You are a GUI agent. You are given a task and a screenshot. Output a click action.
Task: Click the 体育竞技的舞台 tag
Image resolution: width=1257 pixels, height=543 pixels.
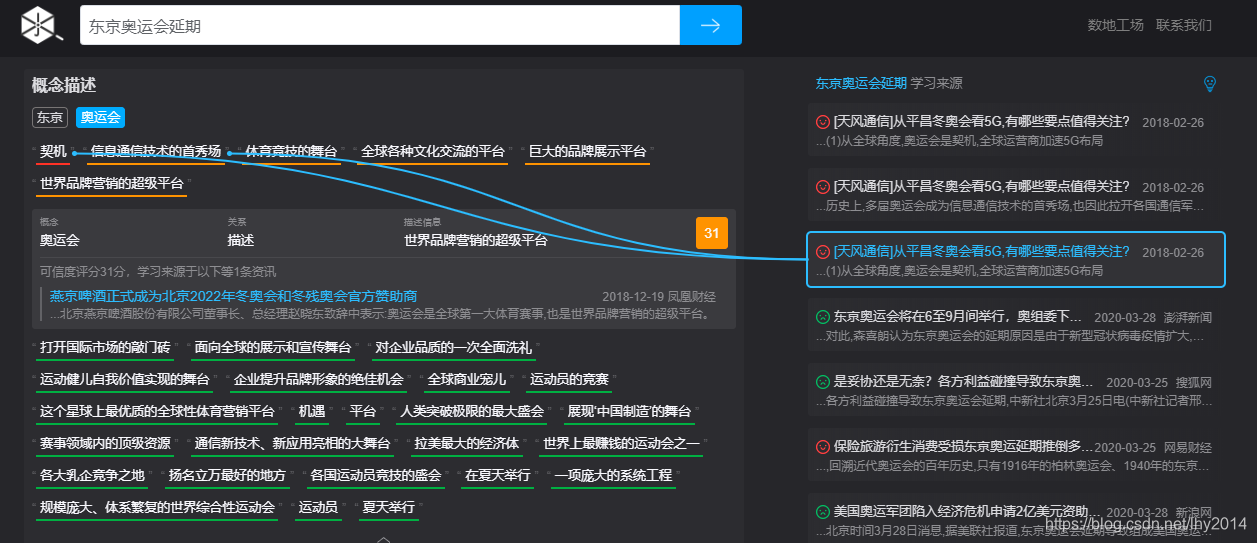click(x=291, y=152)
